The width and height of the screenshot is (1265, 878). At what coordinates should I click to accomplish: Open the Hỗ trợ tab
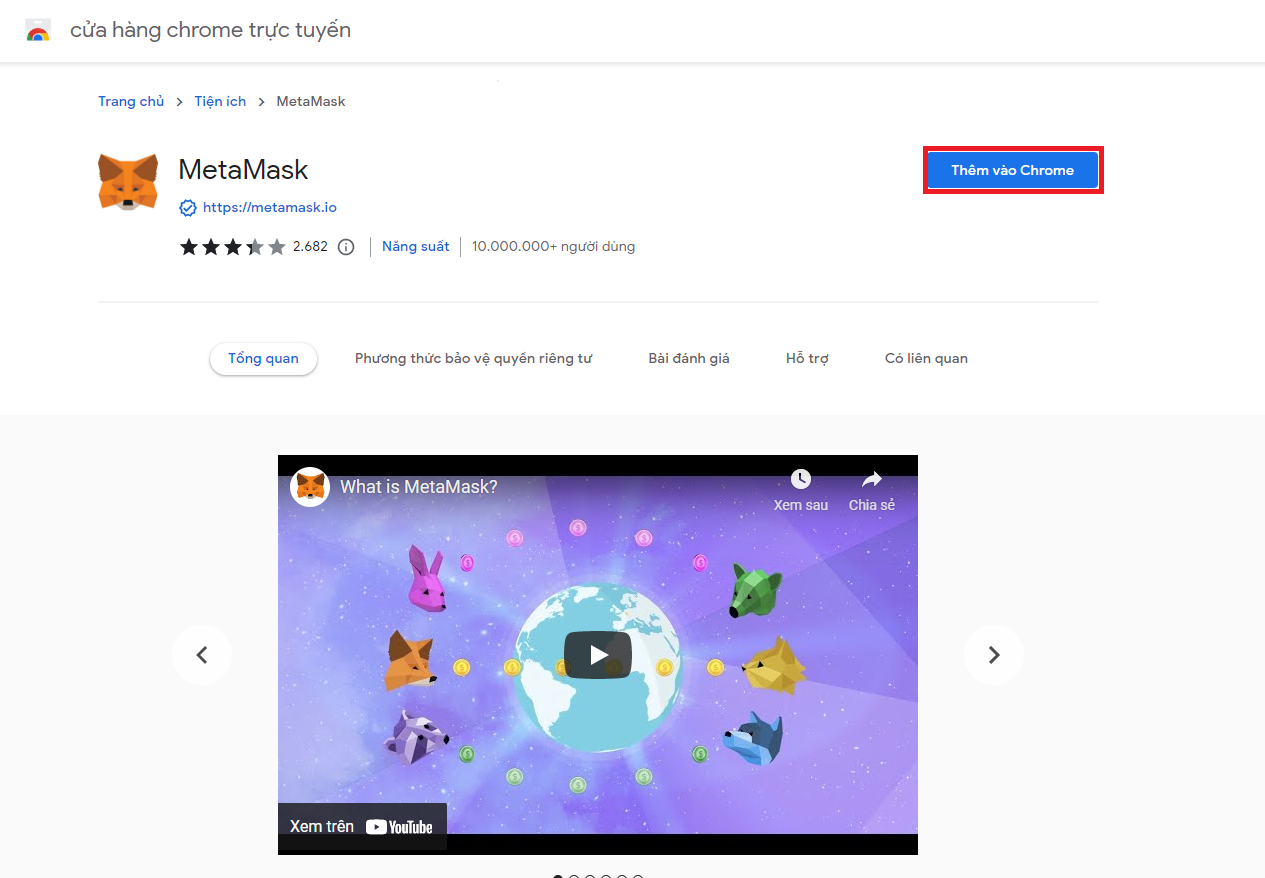click(806, 357)
